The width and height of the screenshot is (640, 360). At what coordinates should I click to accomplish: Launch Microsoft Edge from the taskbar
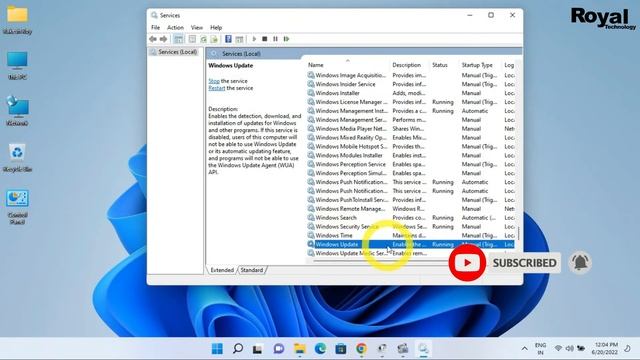point(320,349)
